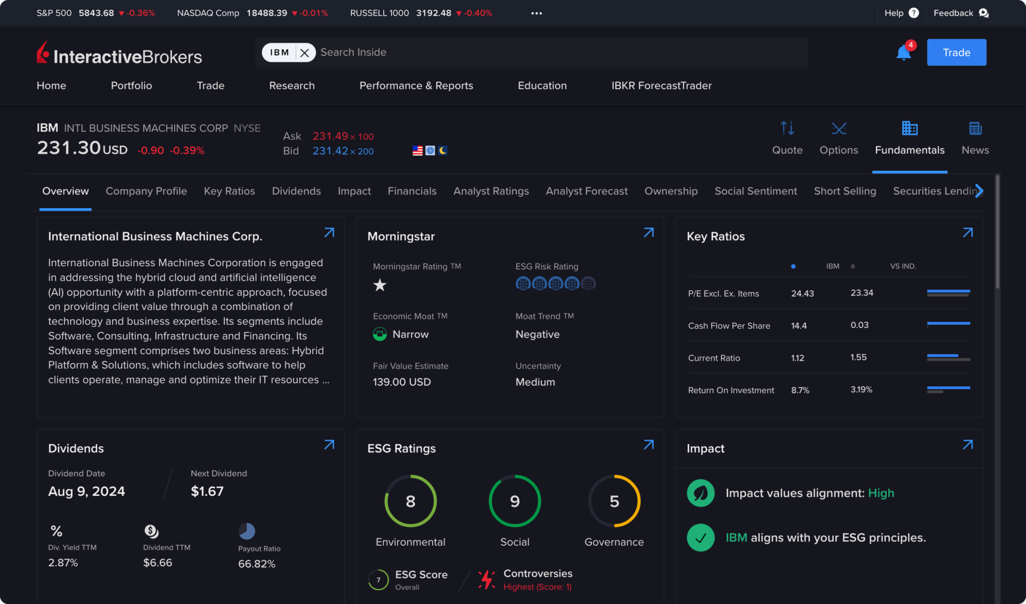Expand the Morningstar card with its arrow
The width and height of the screenshot is (1026, 604).
coord(648,232)
